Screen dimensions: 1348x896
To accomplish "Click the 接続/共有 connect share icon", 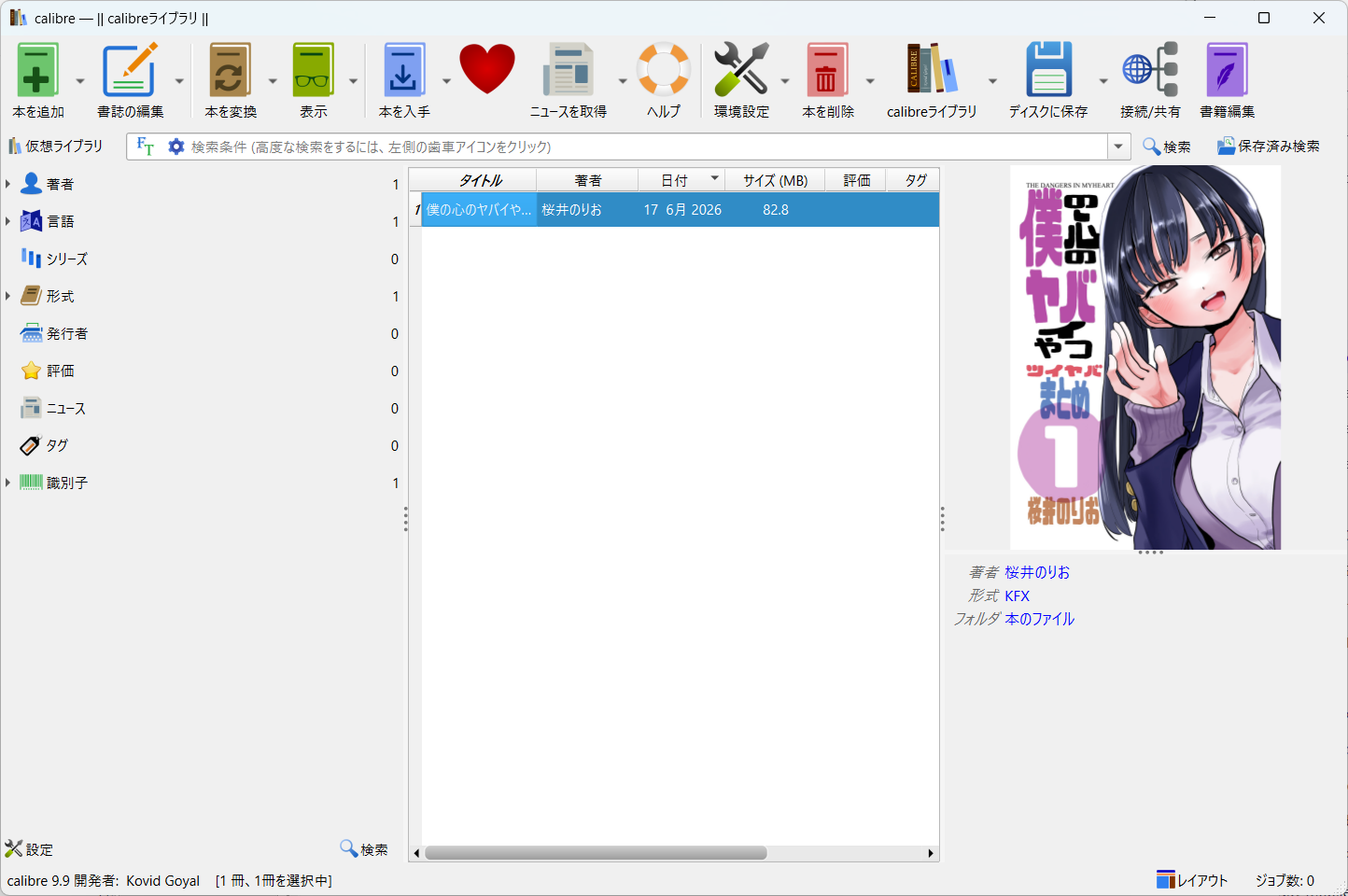I will point(1150,70).
